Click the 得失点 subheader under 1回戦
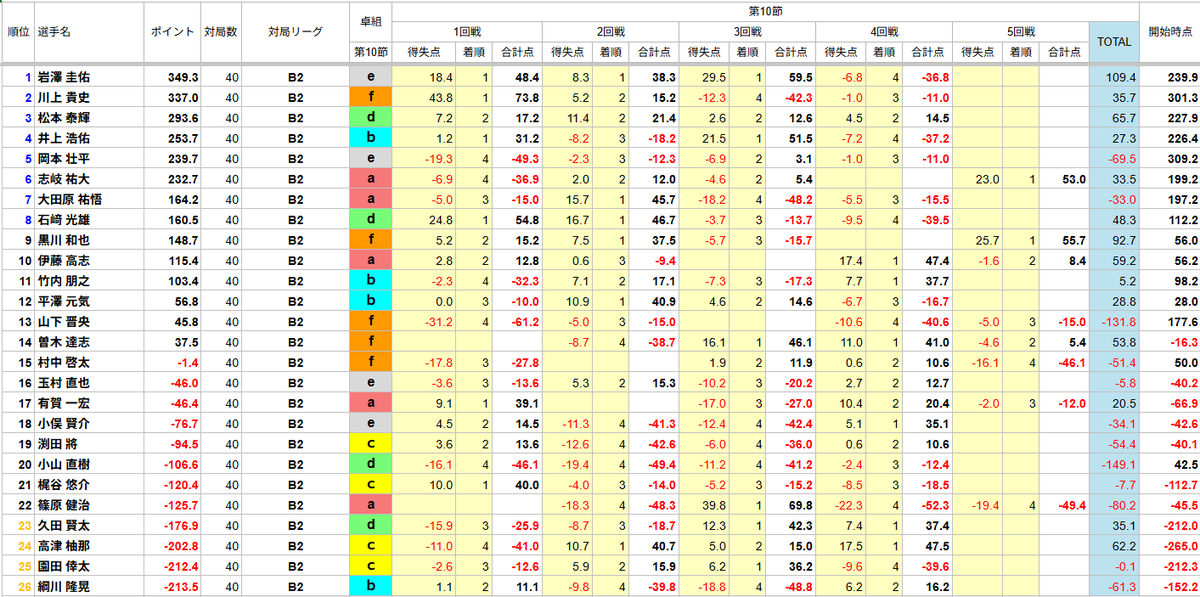1200x597 pixels. pos(425,52)
